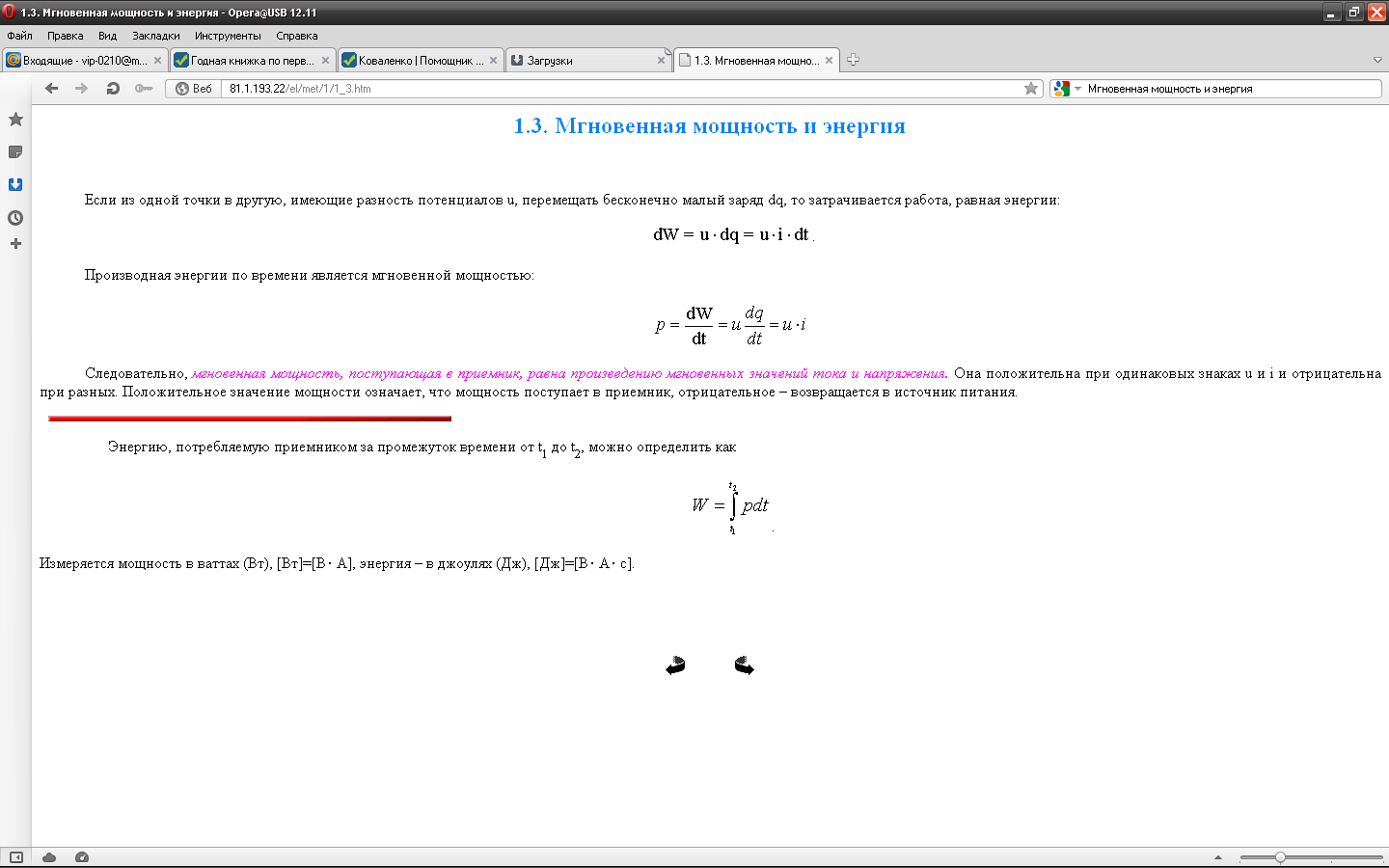The height and width of the screenshot is (868, 1389).
Task: Open the Вид menu
Action: coord(107,36)
